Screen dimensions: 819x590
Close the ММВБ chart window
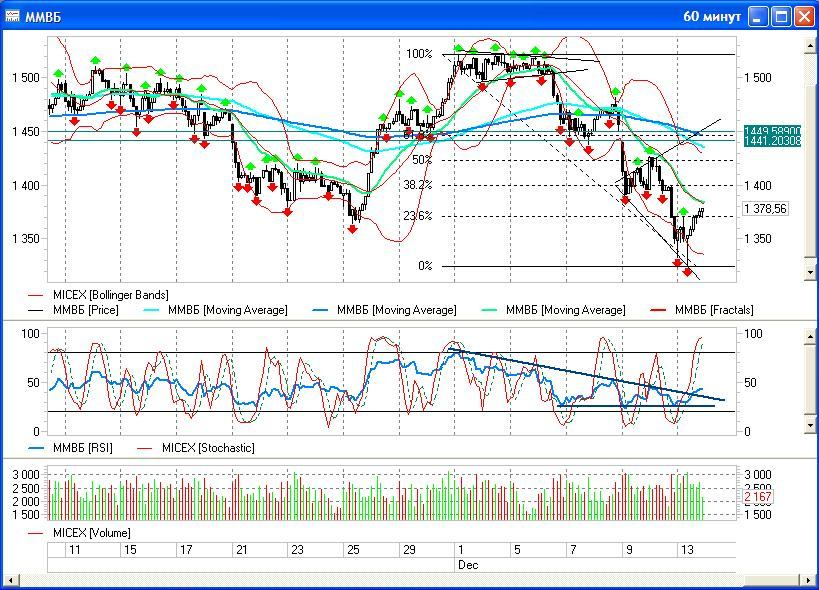tap(804, 17)
